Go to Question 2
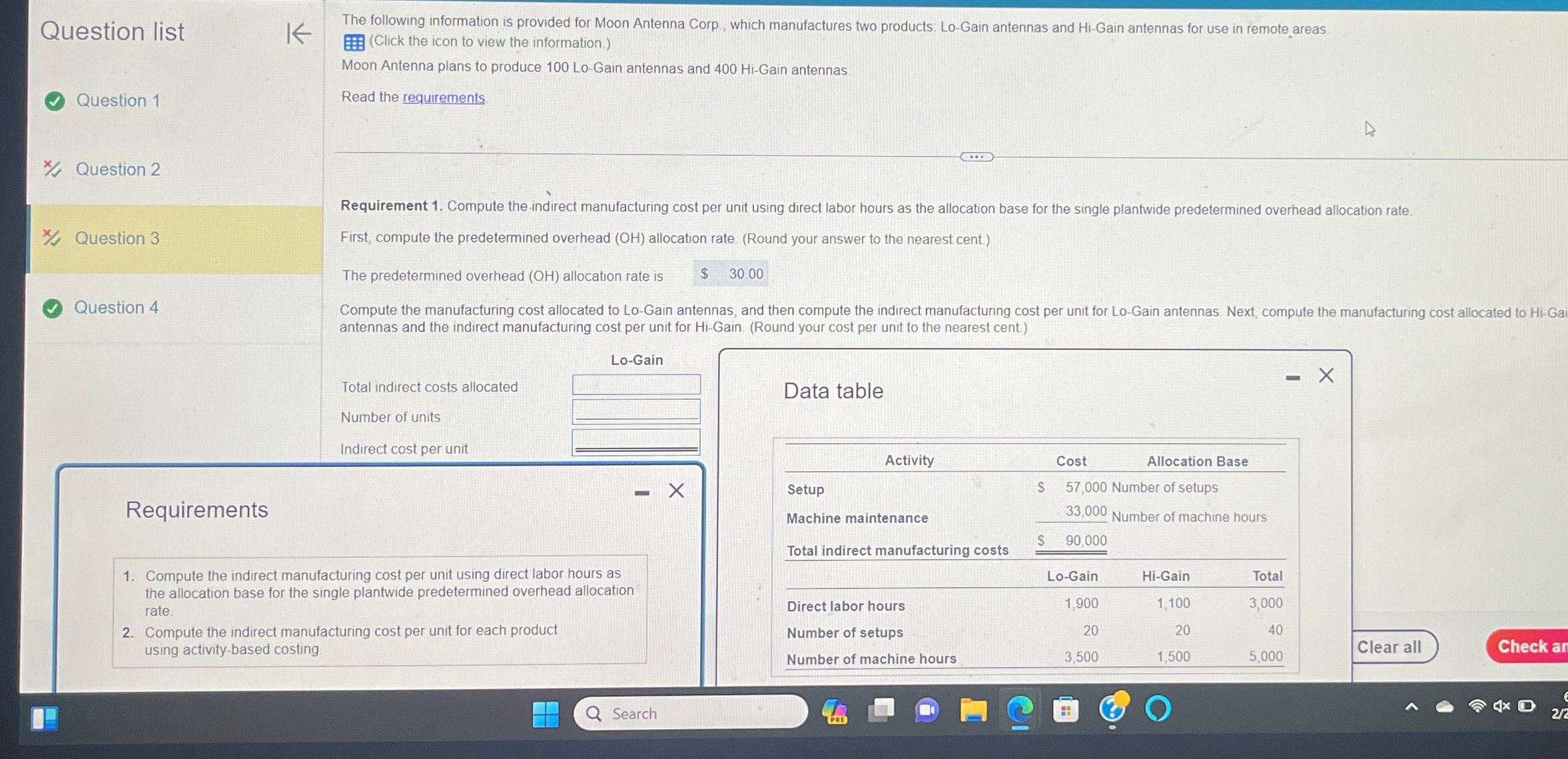 [118, 169]
